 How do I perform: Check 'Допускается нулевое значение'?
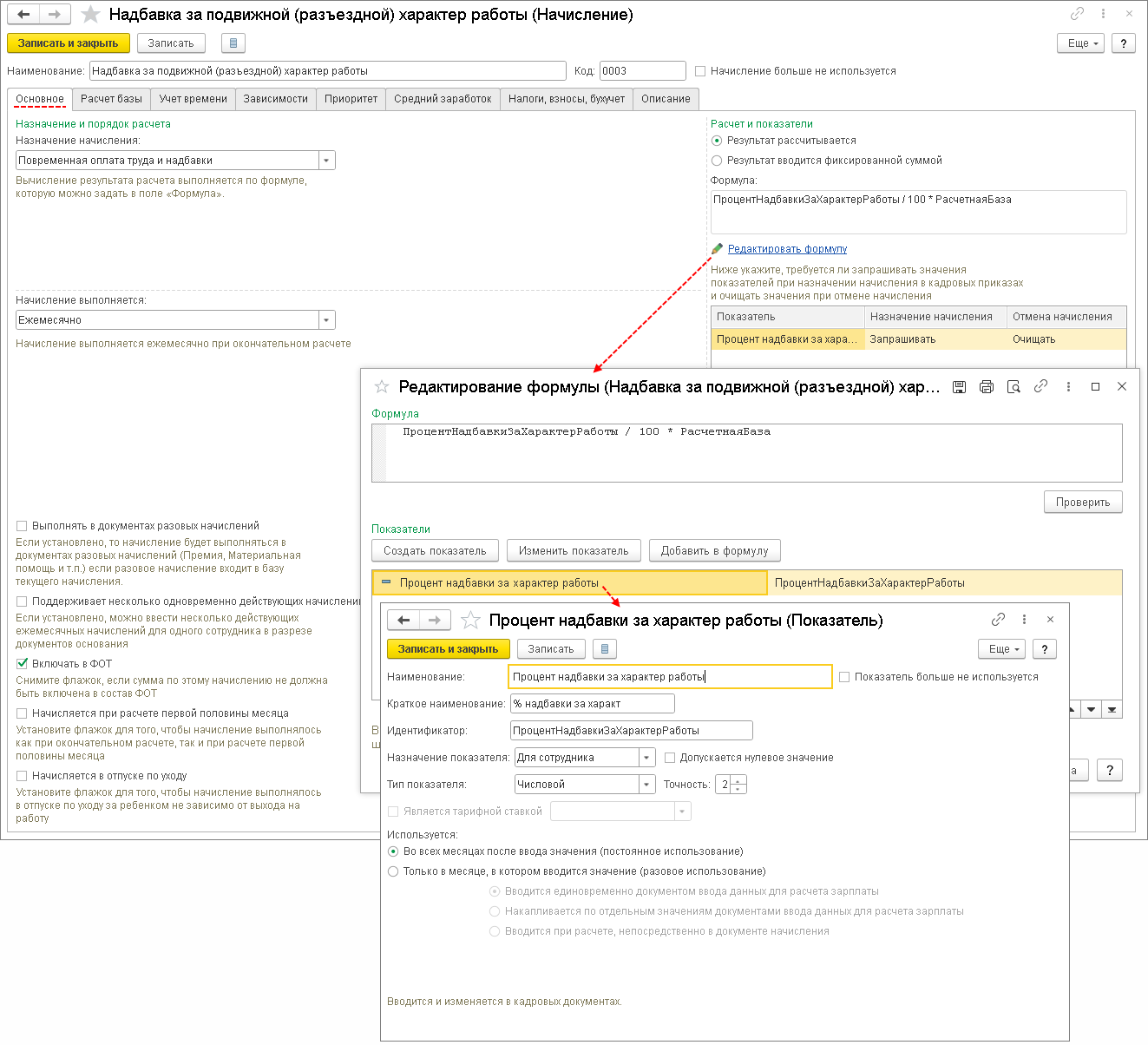click(670, 758)
